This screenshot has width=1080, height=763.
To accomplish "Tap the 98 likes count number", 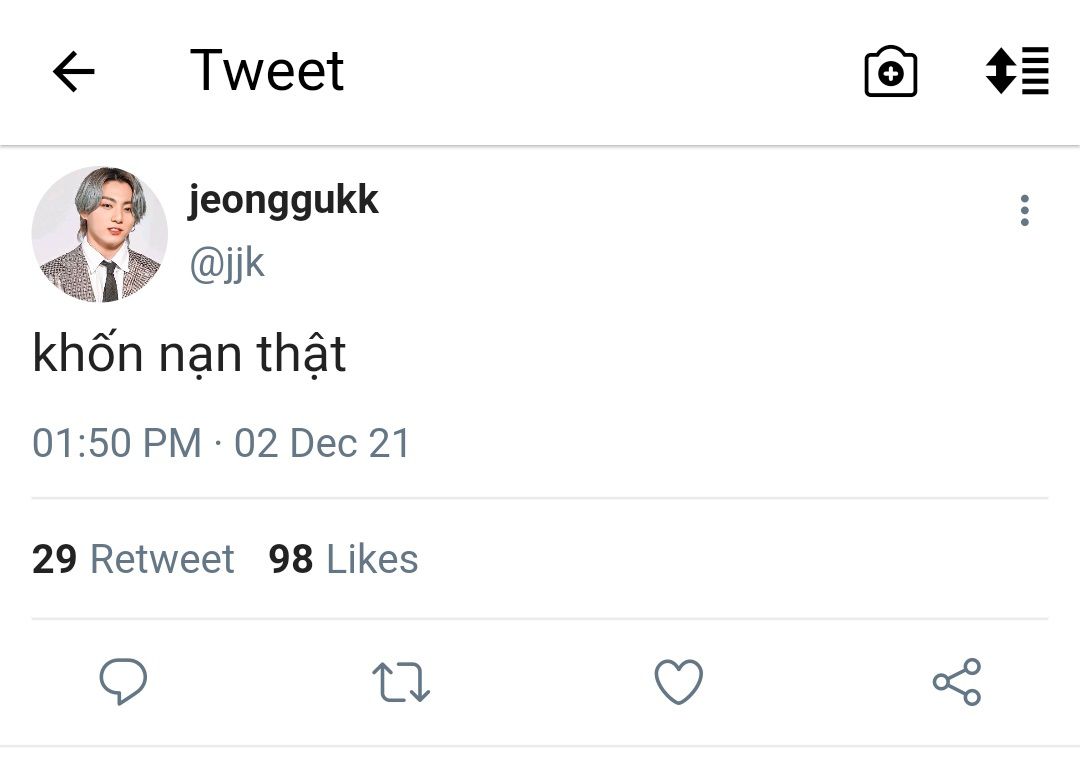I will tap(291, 559).
